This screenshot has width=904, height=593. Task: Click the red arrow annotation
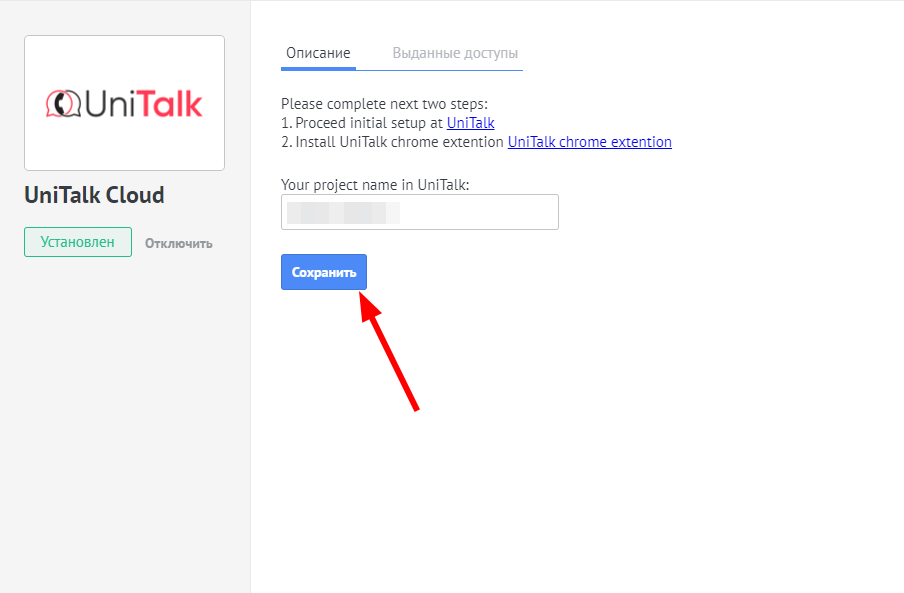pos(390,355)
